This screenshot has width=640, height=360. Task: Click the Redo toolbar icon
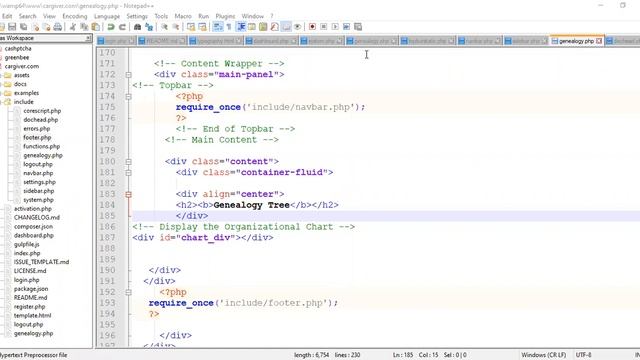[122, 27]
